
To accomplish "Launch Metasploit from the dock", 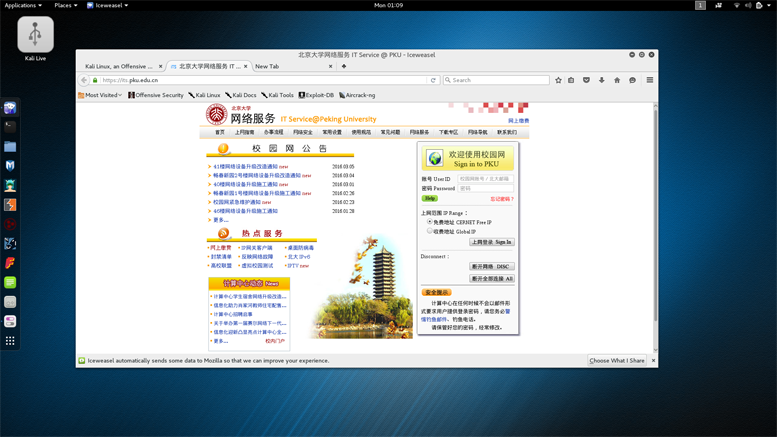I will [x=10, y=165].
